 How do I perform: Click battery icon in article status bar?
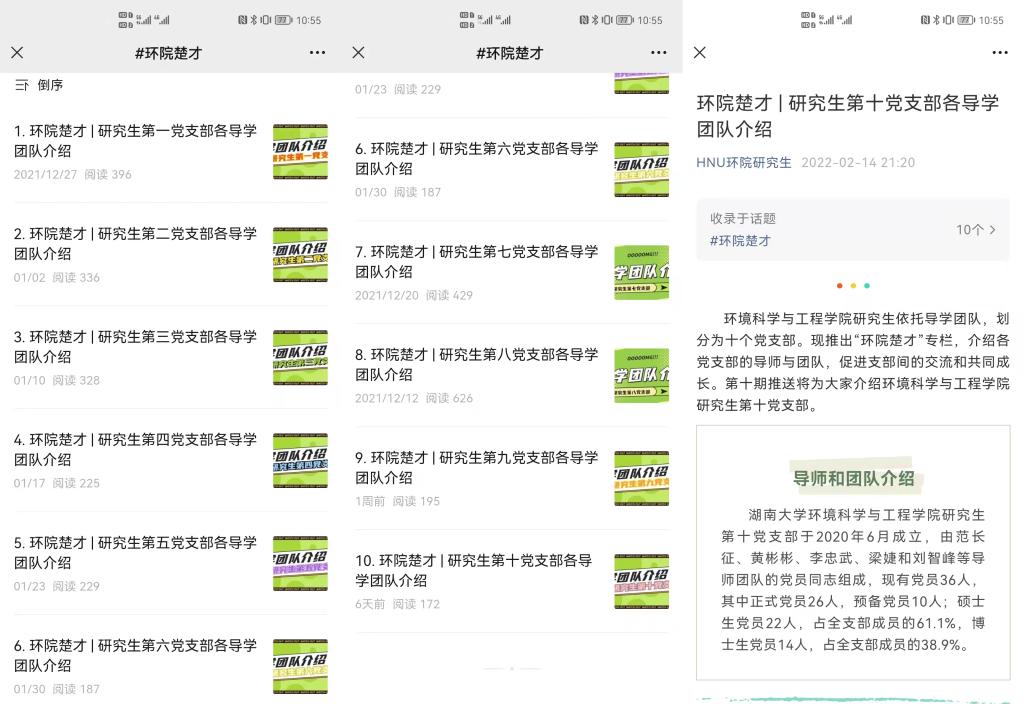[966, 20]
